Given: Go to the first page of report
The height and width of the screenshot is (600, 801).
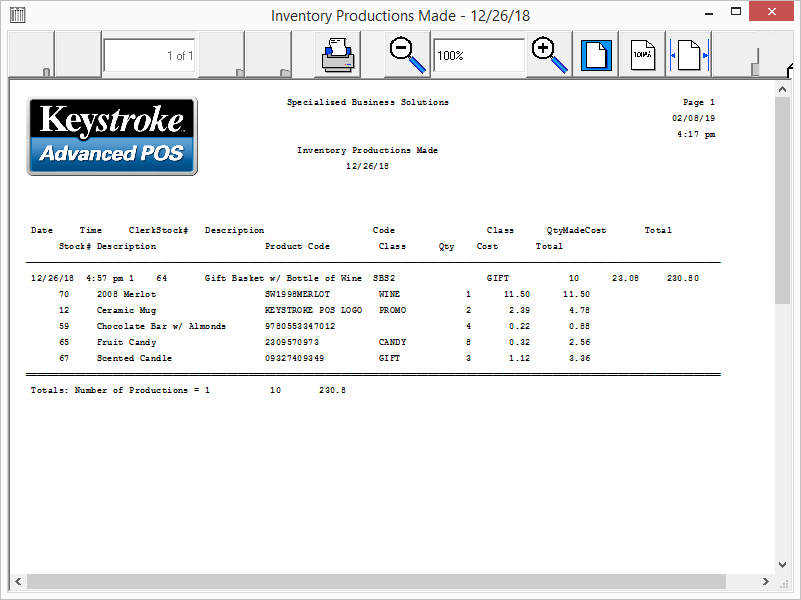Looking at the screenshot, I should coord(30,54).
